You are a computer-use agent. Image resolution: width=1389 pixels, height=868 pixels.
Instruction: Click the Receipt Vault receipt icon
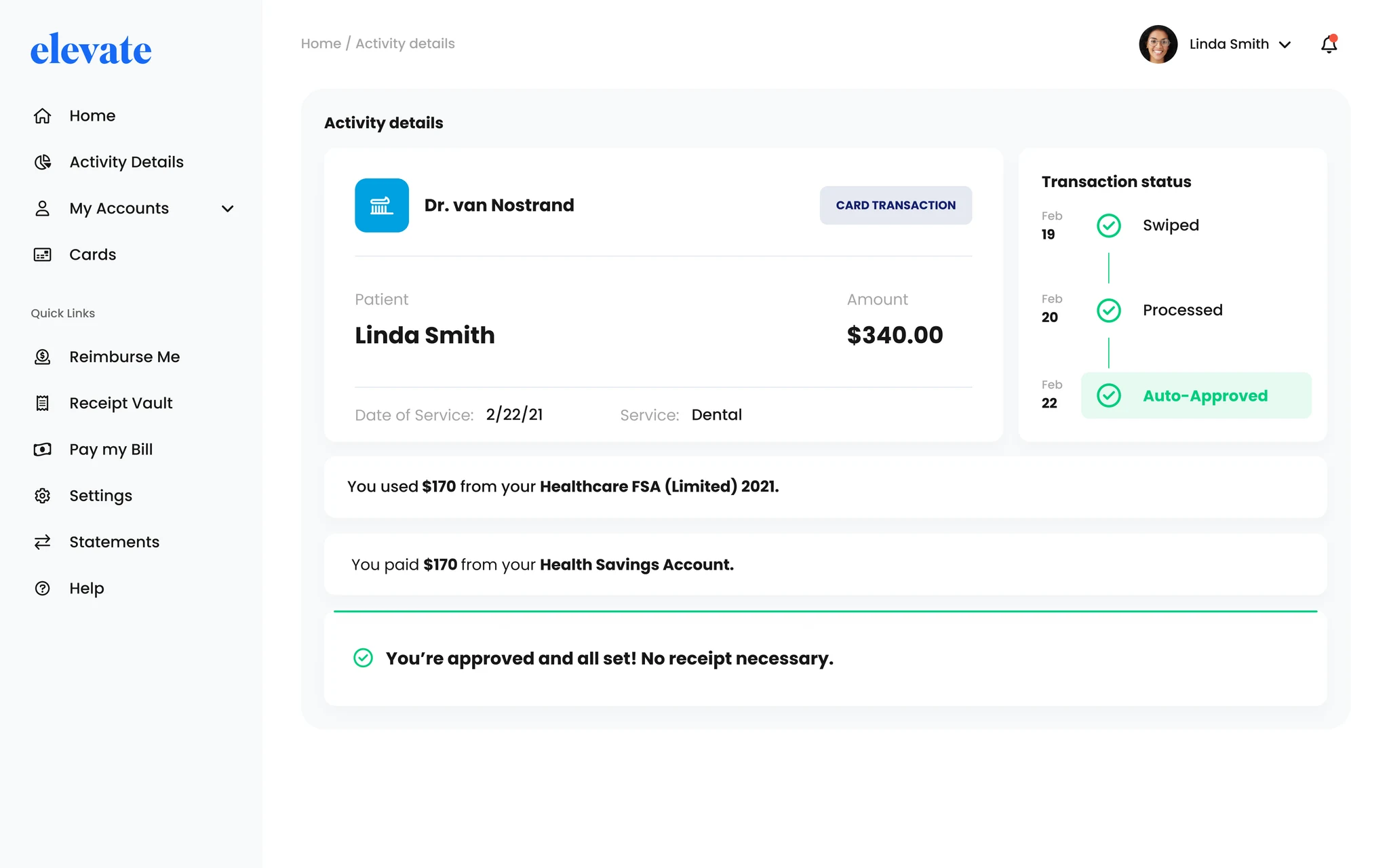tap(42, 403)
